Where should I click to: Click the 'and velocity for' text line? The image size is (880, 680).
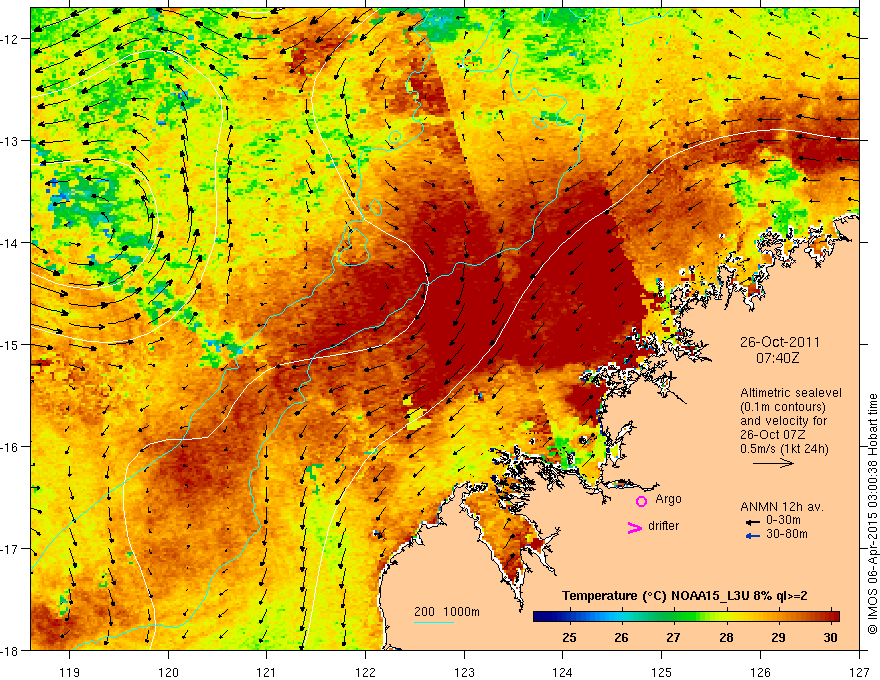783,421
